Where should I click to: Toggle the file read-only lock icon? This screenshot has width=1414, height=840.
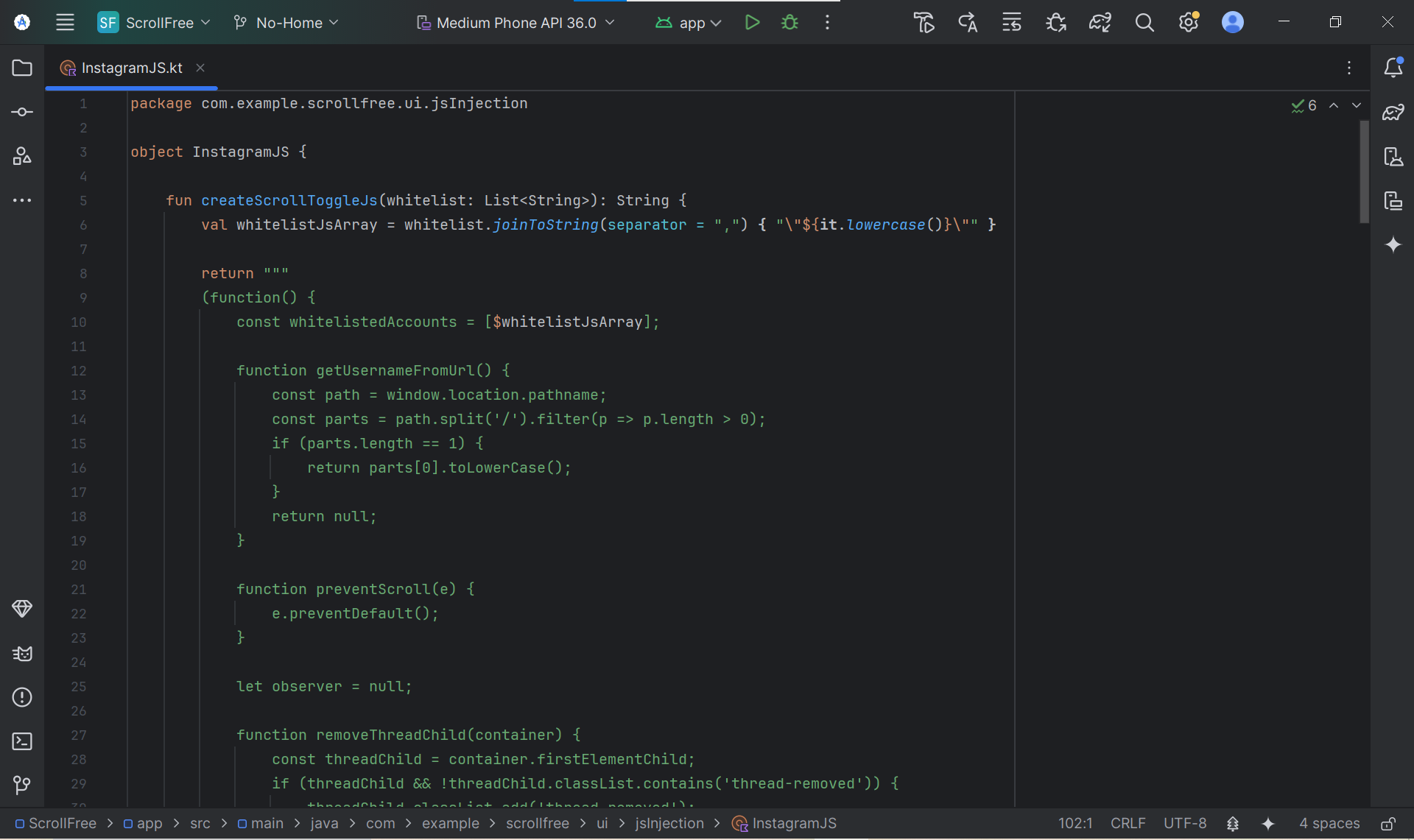click(1388, 823)
